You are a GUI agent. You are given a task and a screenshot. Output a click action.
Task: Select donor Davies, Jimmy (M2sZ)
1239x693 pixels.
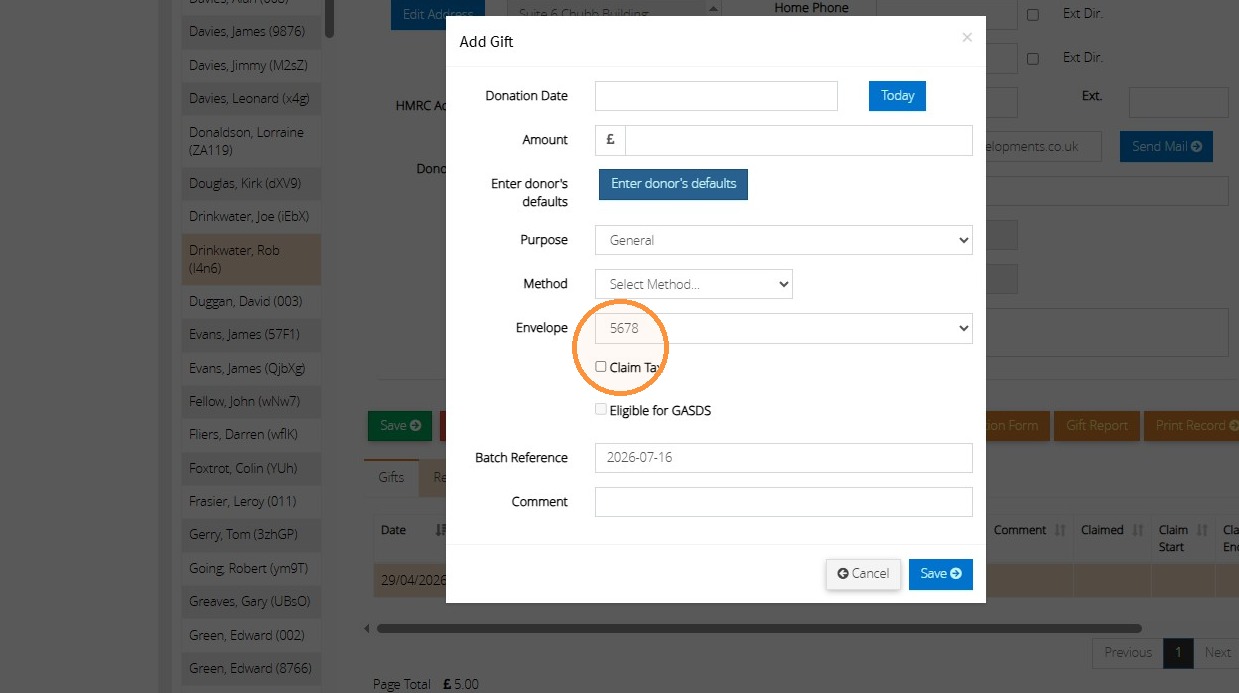click(x=251, y=65)
